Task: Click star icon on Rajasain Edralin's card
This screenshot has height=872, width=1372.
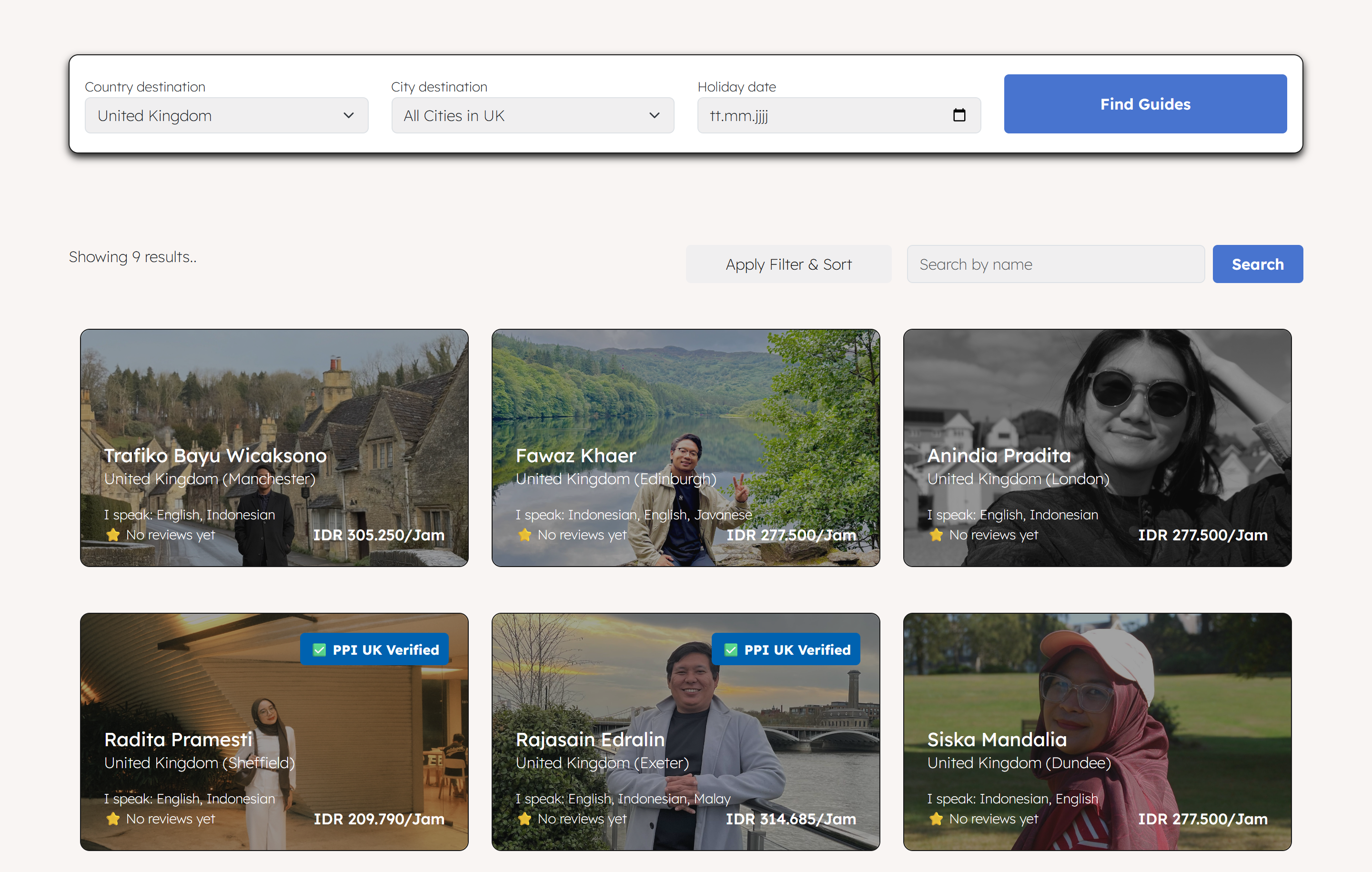Action: click(524, 819)
